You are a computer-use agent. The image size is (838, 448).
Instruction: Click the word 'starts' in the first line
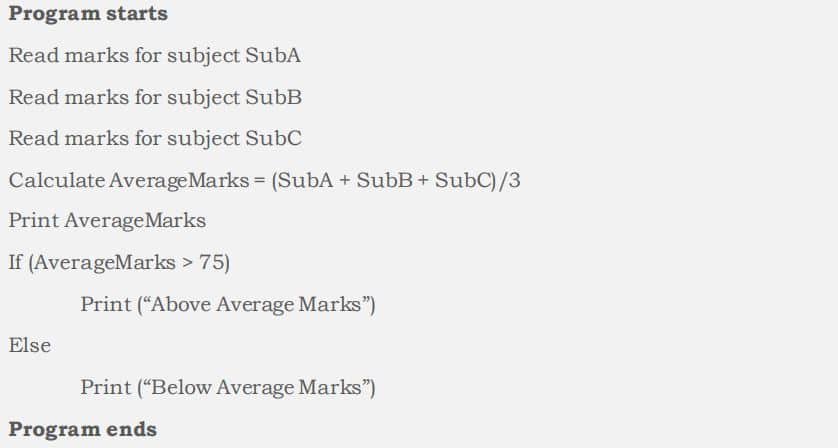(x=138, y=14)
